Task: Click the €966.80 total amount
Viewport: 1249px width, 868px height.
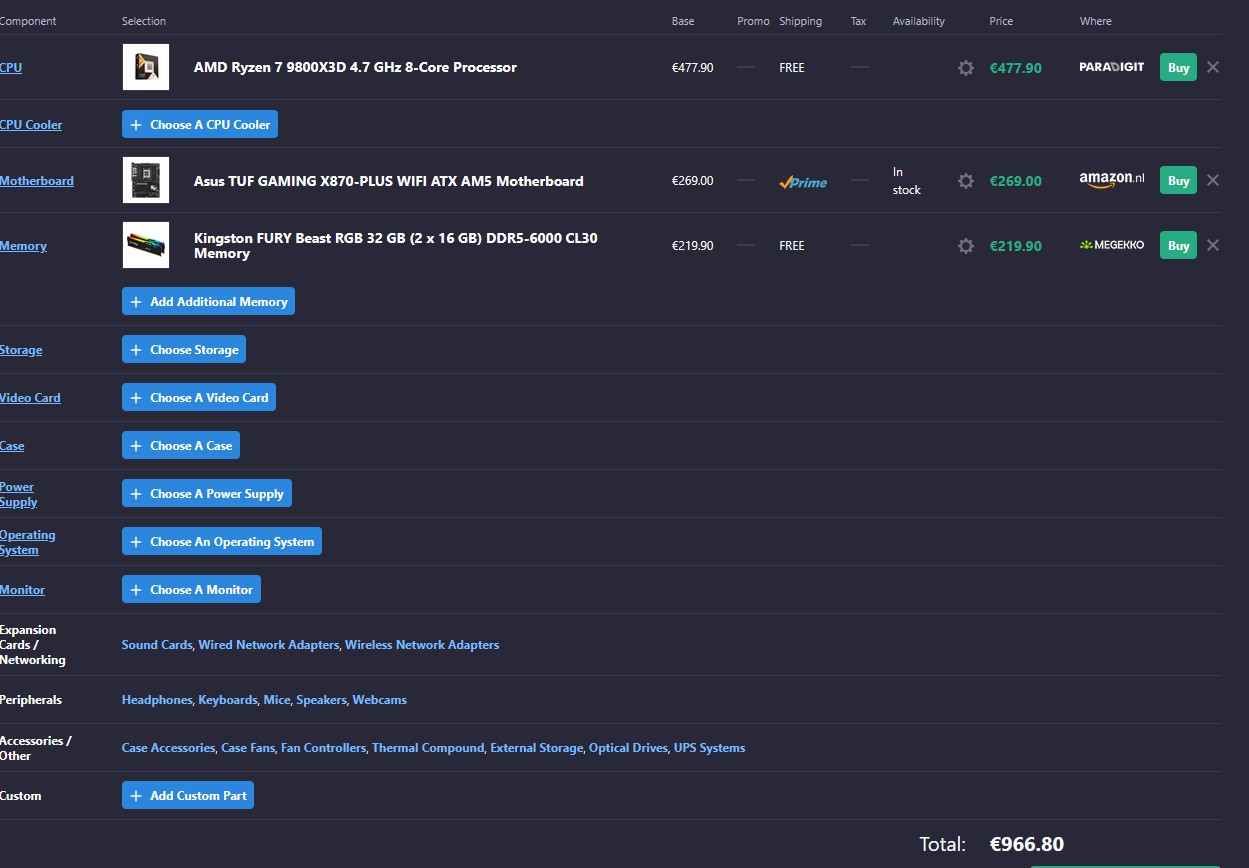Action: point(1027,844)
